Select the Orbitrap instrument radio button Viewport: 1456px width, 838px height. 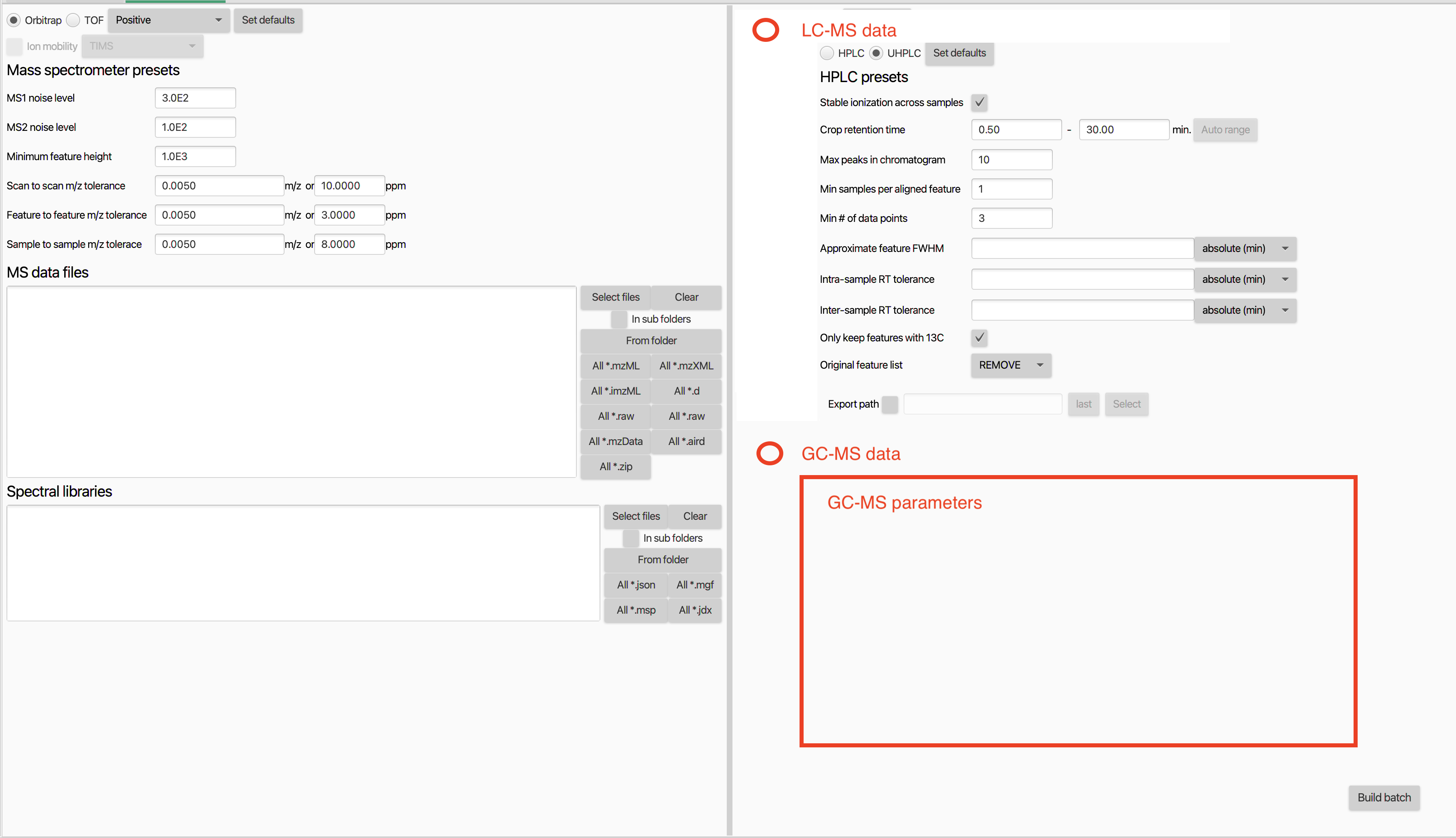click(13, 20)
